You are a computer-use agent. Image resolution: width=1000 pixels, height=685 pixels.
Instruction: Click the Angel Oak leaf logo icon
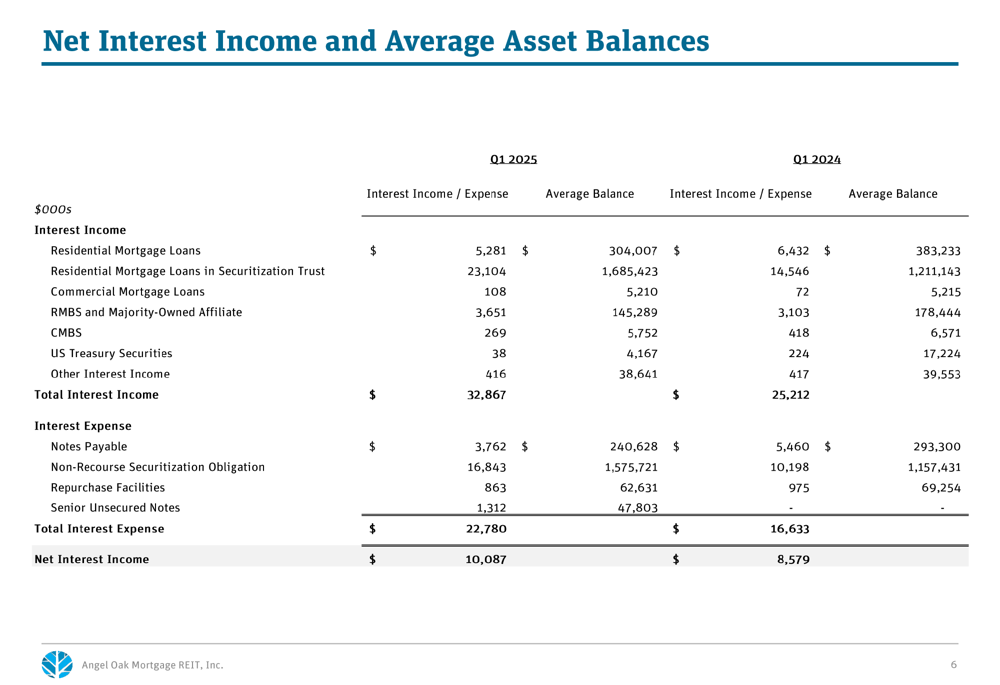pos(57,664)
